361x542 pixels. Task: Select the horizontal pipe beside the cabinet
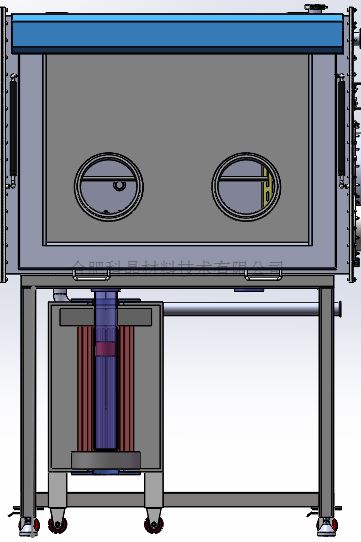point(252,309)
